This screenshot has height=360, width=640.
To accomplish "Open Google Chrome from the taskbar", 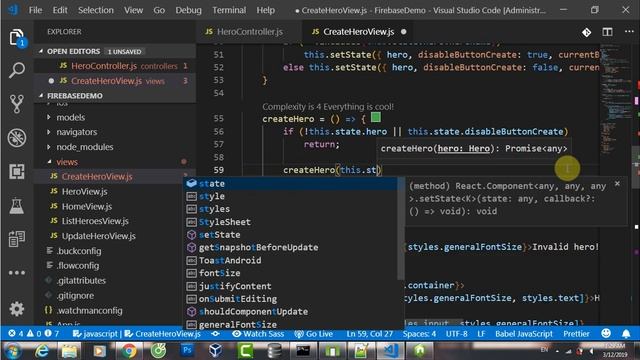I will point(129,350).
